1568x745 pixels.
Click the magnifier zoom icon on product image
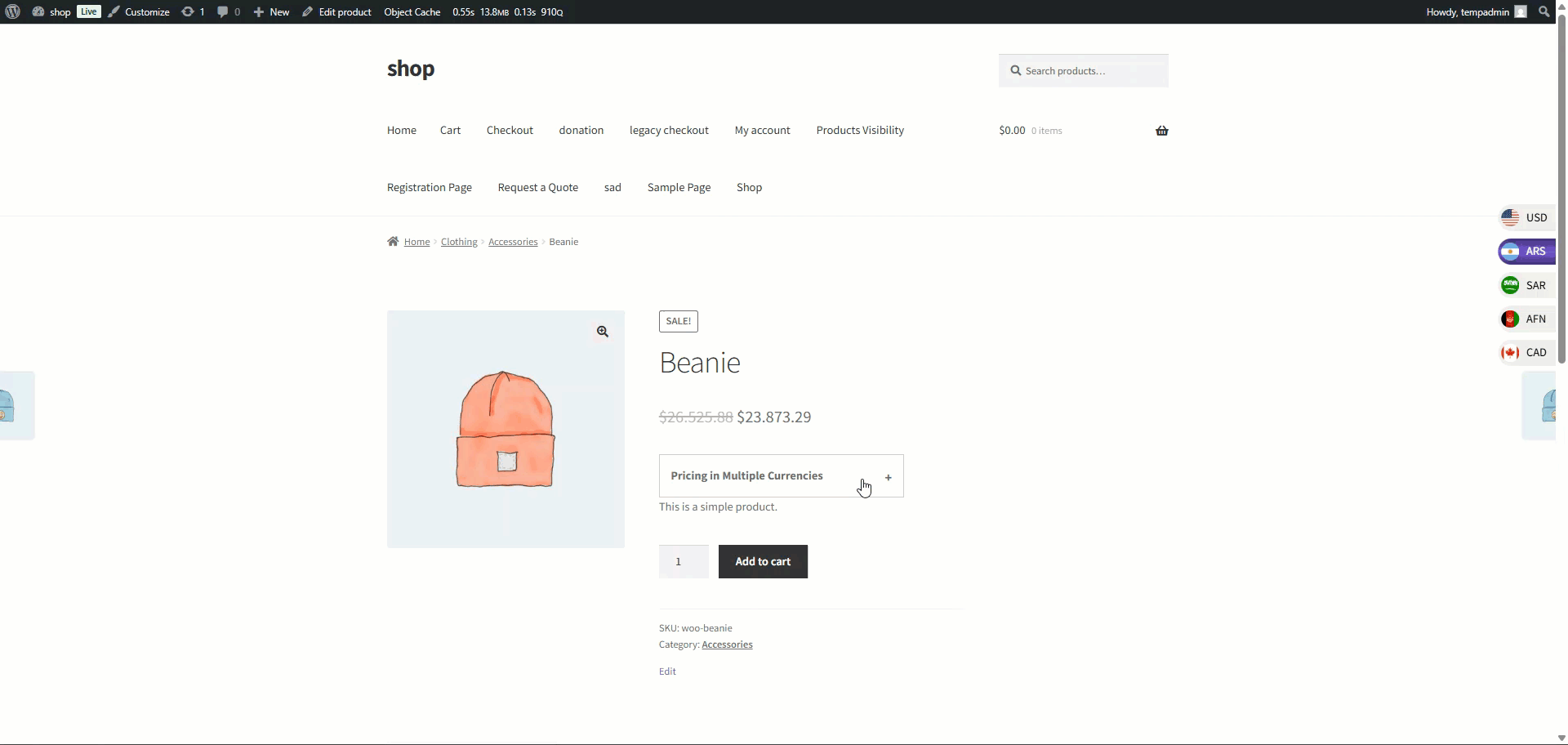click(x=602, y=332)
